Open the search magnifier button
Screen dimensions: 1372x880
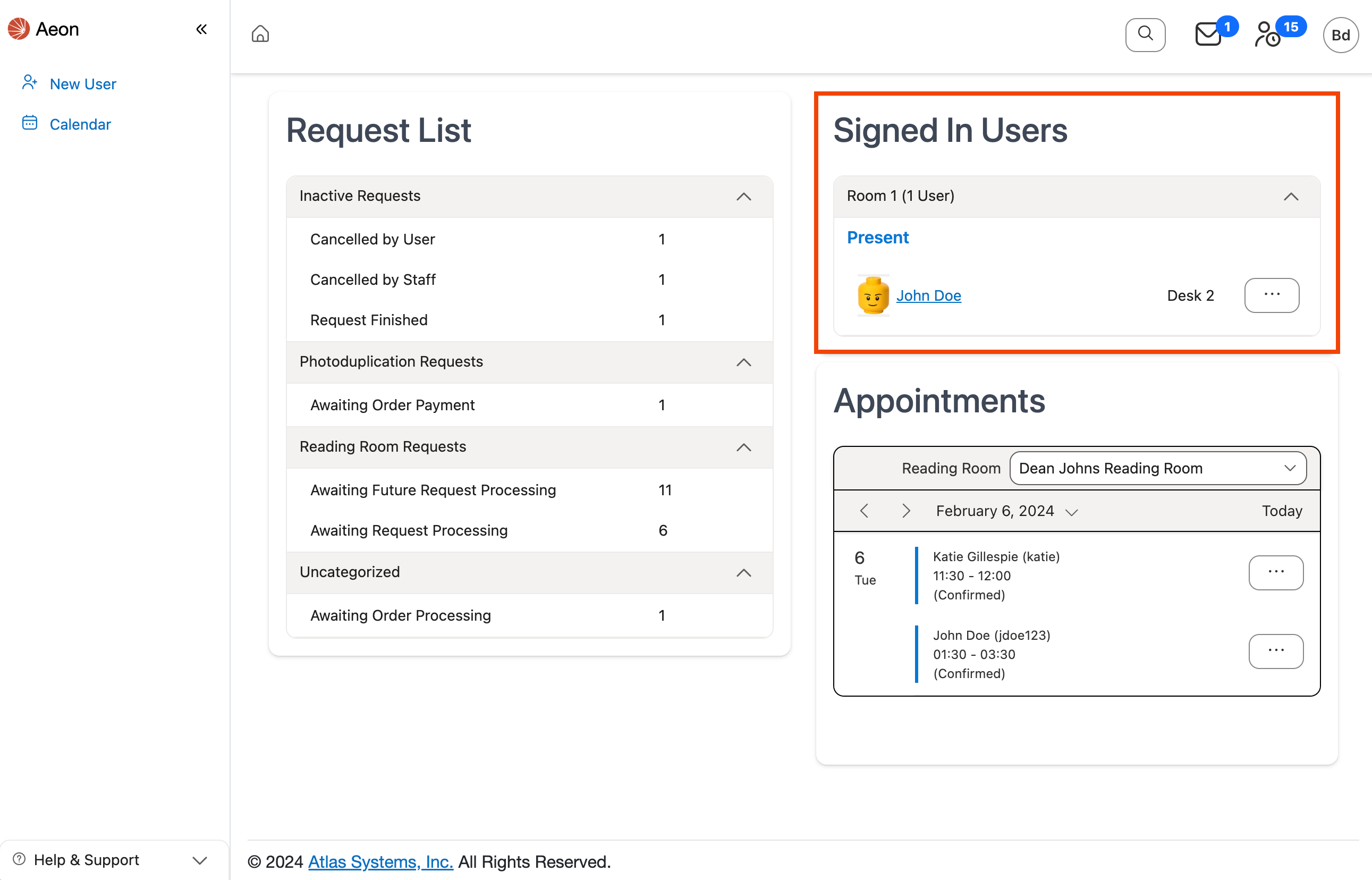[x=1145, y=35]
